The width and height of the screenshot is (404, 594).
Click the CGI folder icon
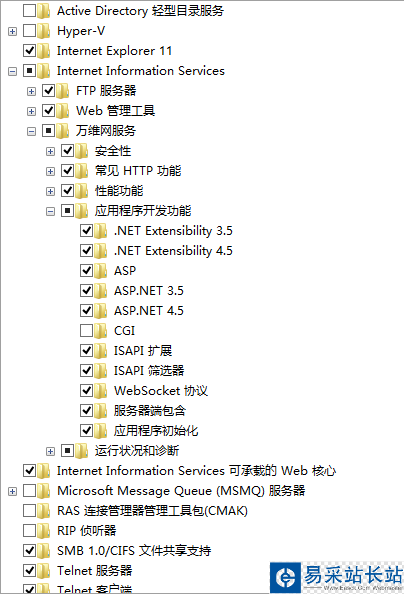pyautogui.click(x=100, y=331)
